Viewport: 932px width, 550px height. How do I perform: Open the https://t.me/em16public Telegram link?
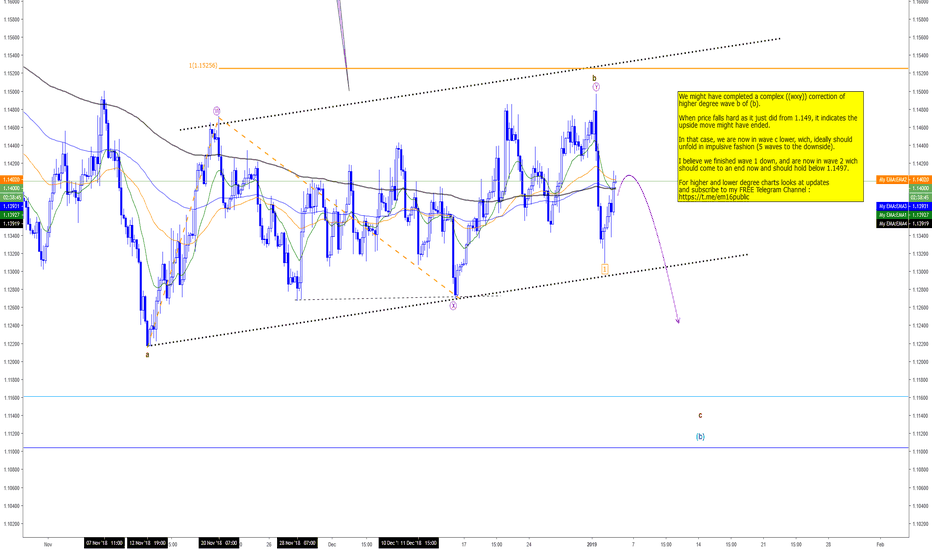[714, 197]
